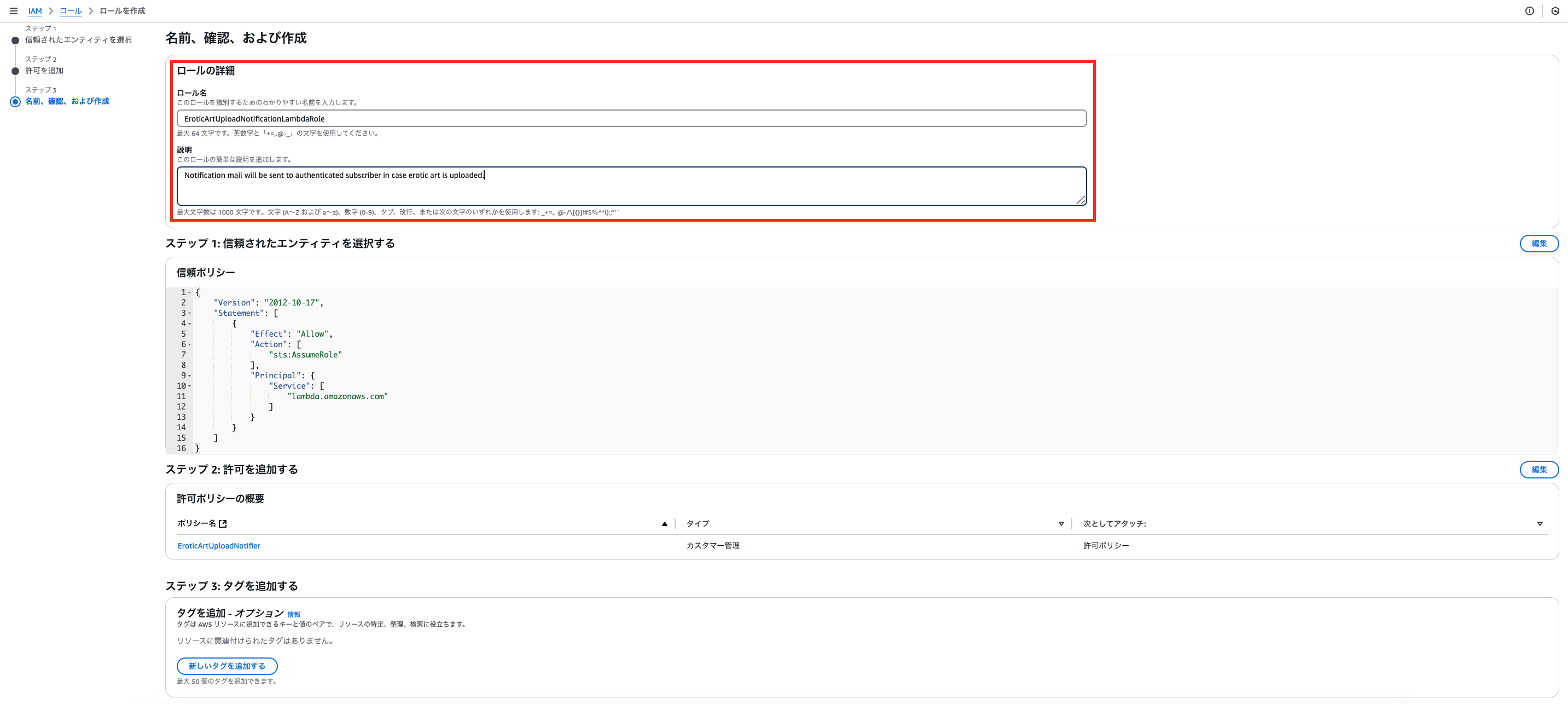The image size is (1568, 704).
Task: Click the info circle icon top right
Action: pos(1529,11)
